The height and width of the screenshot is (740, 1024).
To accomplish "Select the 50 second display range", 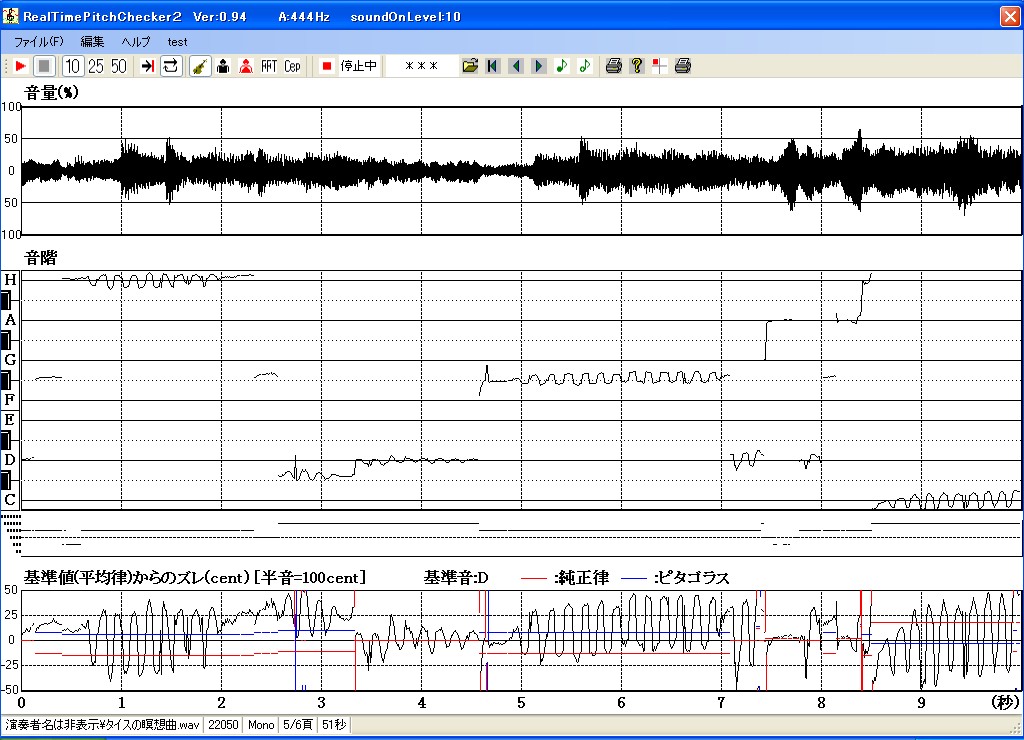I will tap(119, 66).
